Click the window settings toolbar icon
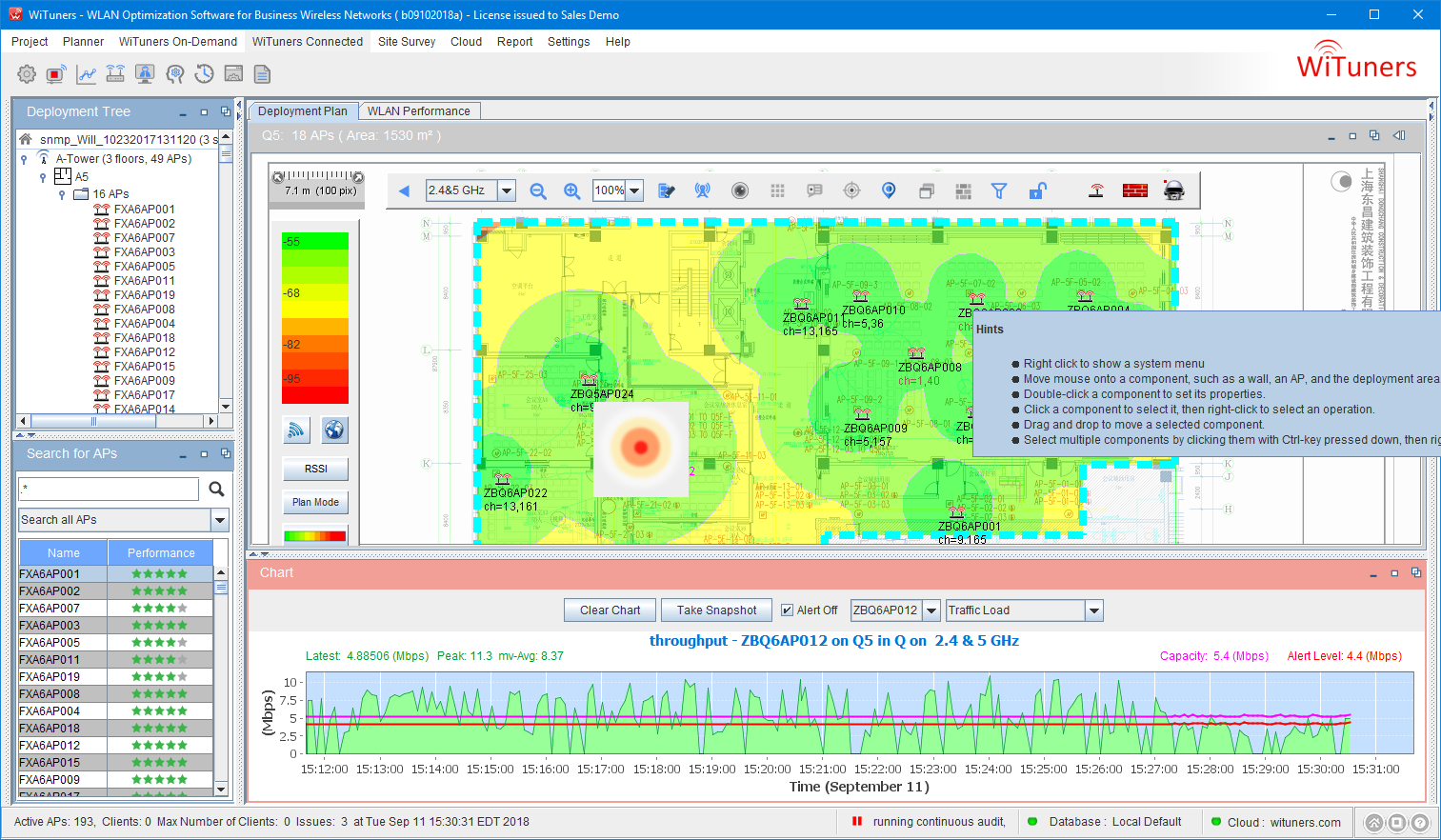 (x=233, y=74)
